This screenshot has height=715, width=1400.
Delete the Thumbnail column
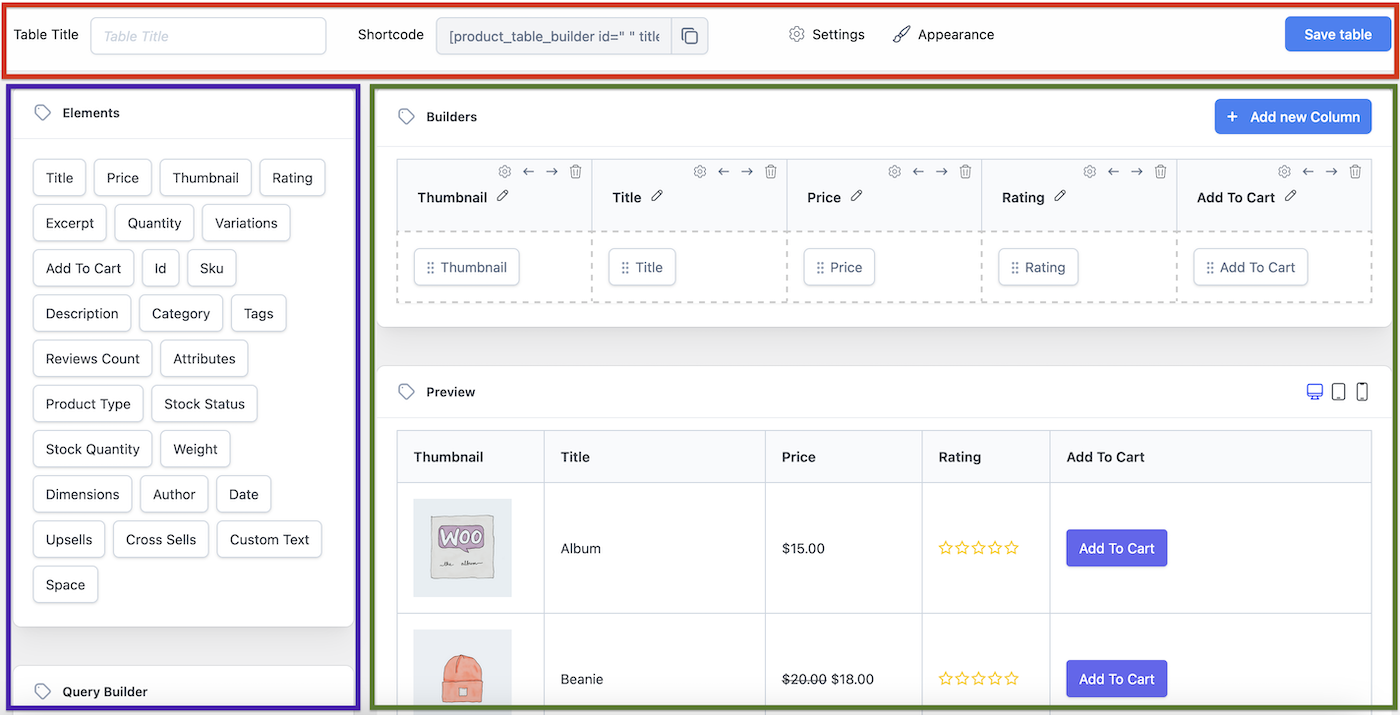coord(575,171)
